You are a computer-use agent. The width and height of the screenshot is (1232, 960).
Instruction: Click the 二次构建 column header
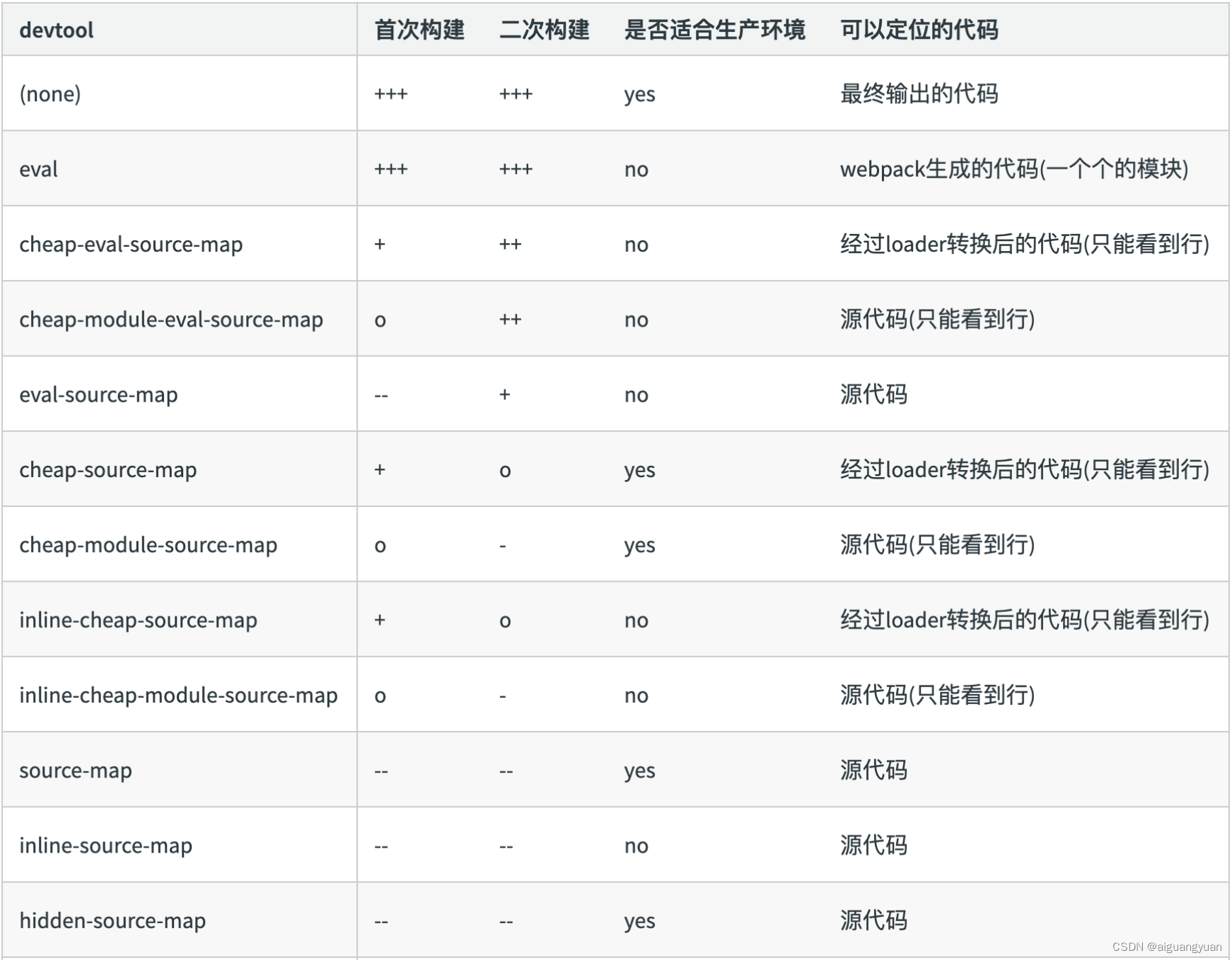click(545, 30)
